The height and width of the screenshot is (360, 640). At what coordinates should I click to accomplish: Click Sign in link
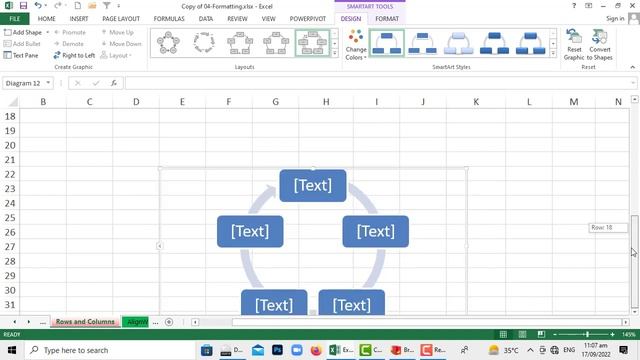[x=615, y=19]
